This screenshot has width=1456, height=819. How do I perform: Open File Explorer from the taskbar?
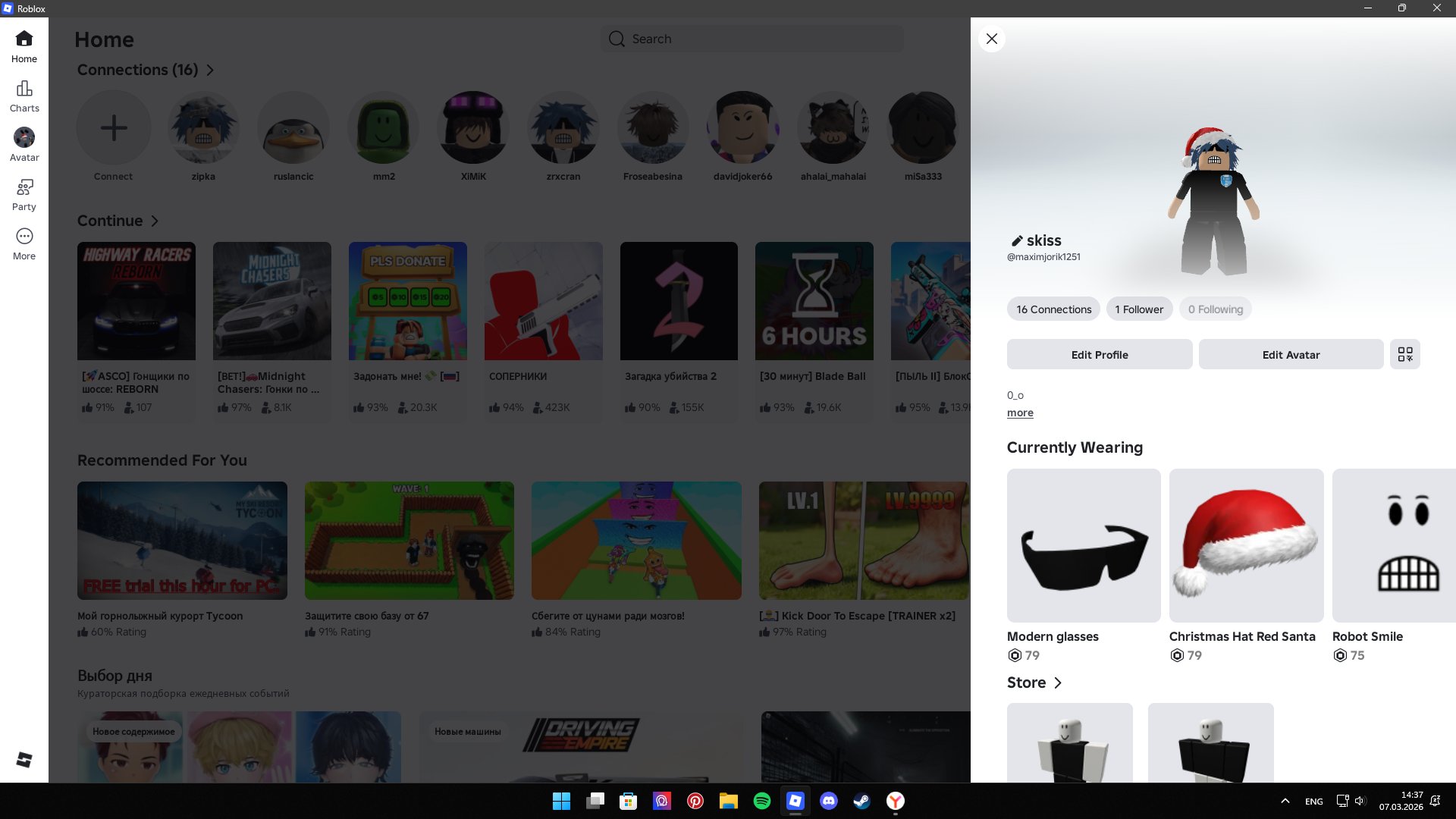point(729,801)
